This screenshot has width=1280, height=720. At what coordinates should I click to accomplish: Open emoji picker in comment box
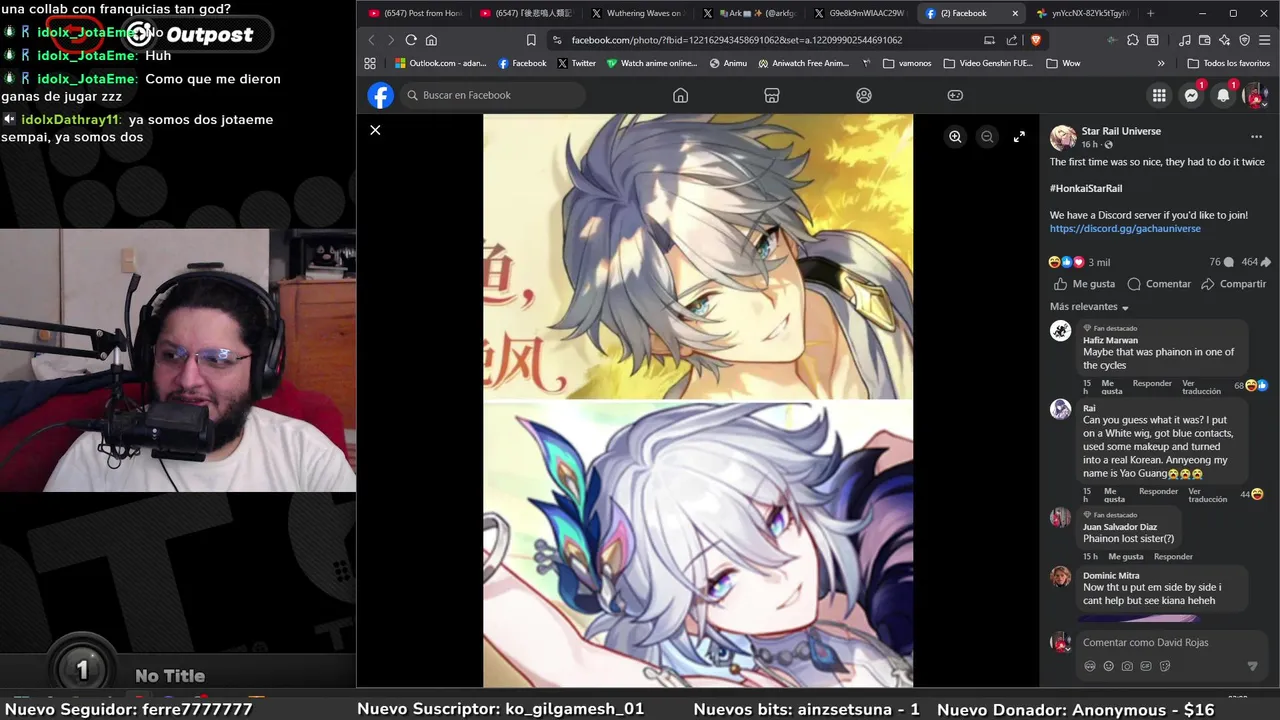(x=1108, y=666)
